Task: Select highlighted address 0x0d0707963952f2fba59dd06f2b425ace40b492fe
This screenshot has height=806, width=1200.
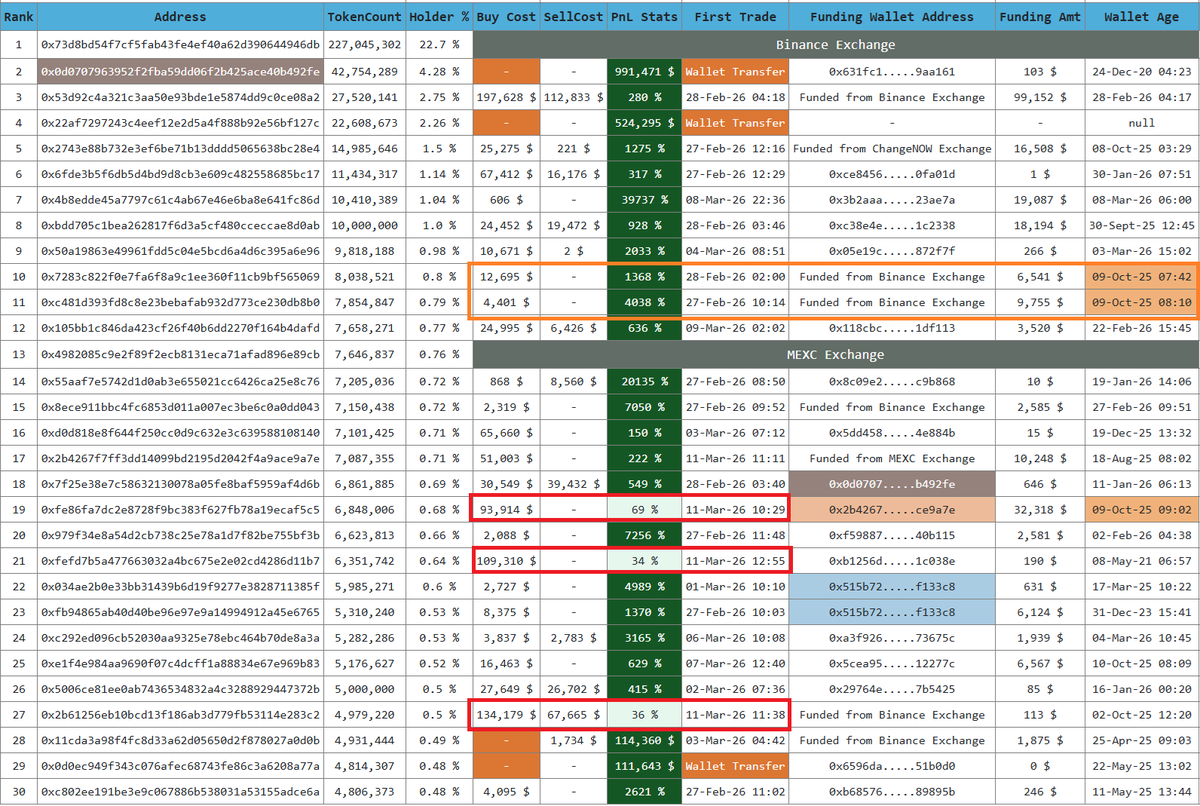Action: (180, 71)
